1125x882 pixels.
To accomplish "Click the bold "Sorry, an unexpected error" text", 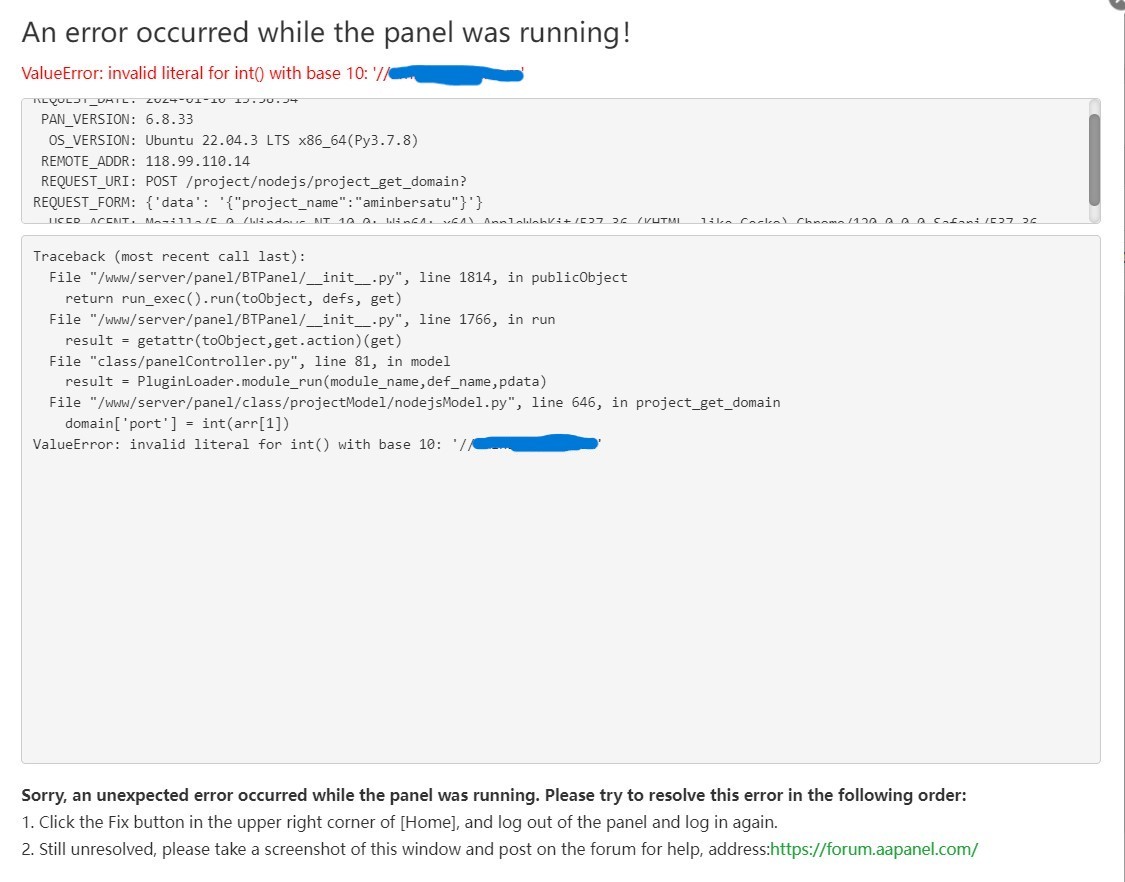I will point(494,796).
